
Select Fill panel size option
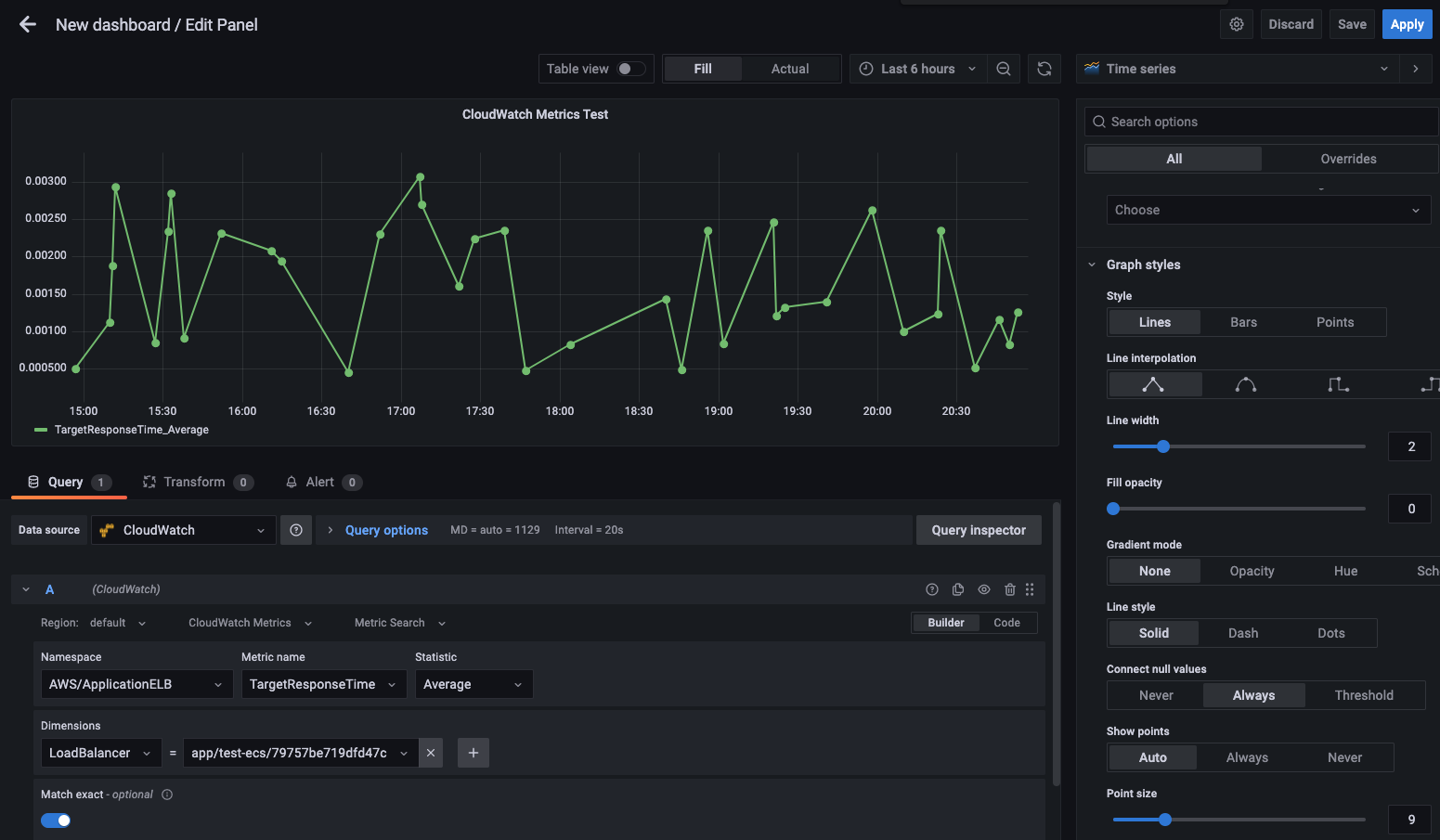point(703,69)
